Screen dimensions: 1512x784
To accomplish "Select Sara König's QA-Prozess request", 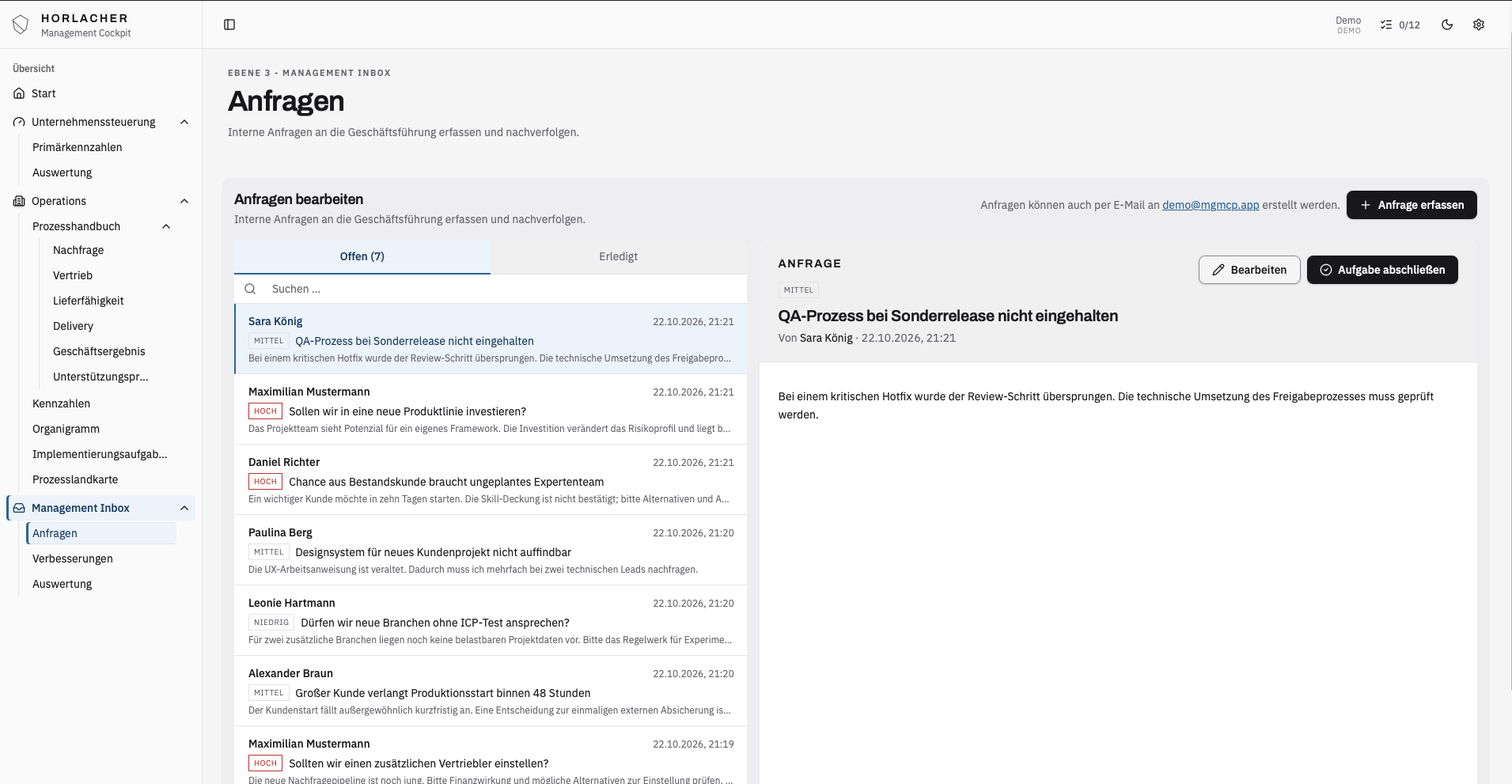I will (x=491, y=339).
